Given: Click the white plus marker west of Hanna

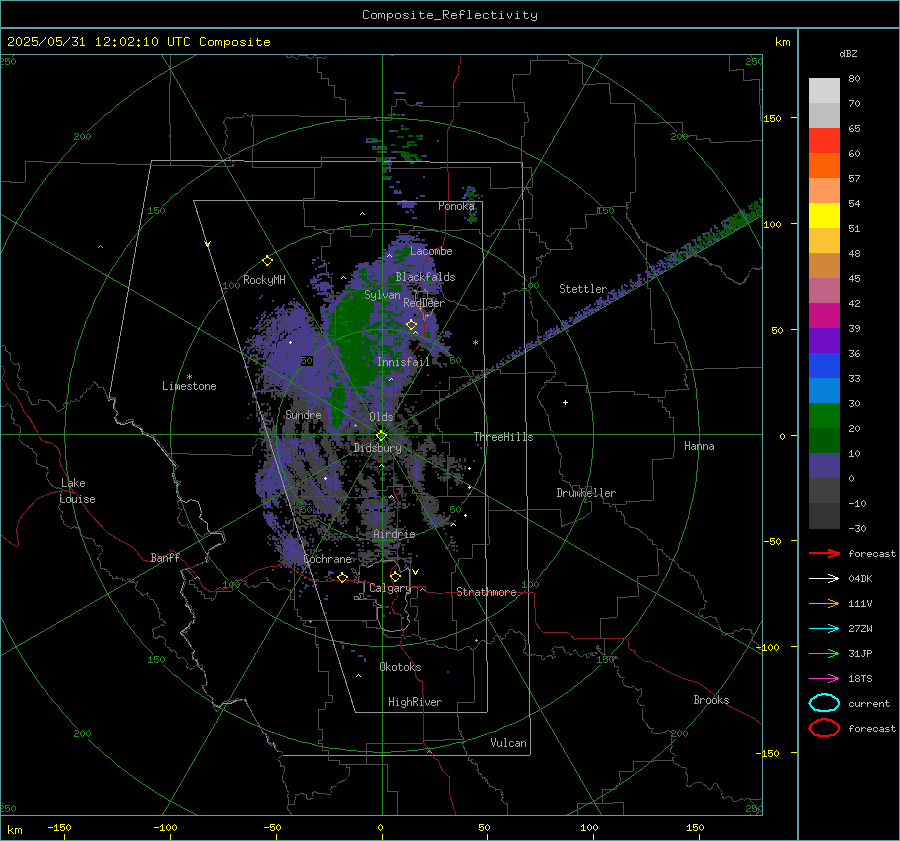Looking at the screenshot, I should [x=565, y=402].
